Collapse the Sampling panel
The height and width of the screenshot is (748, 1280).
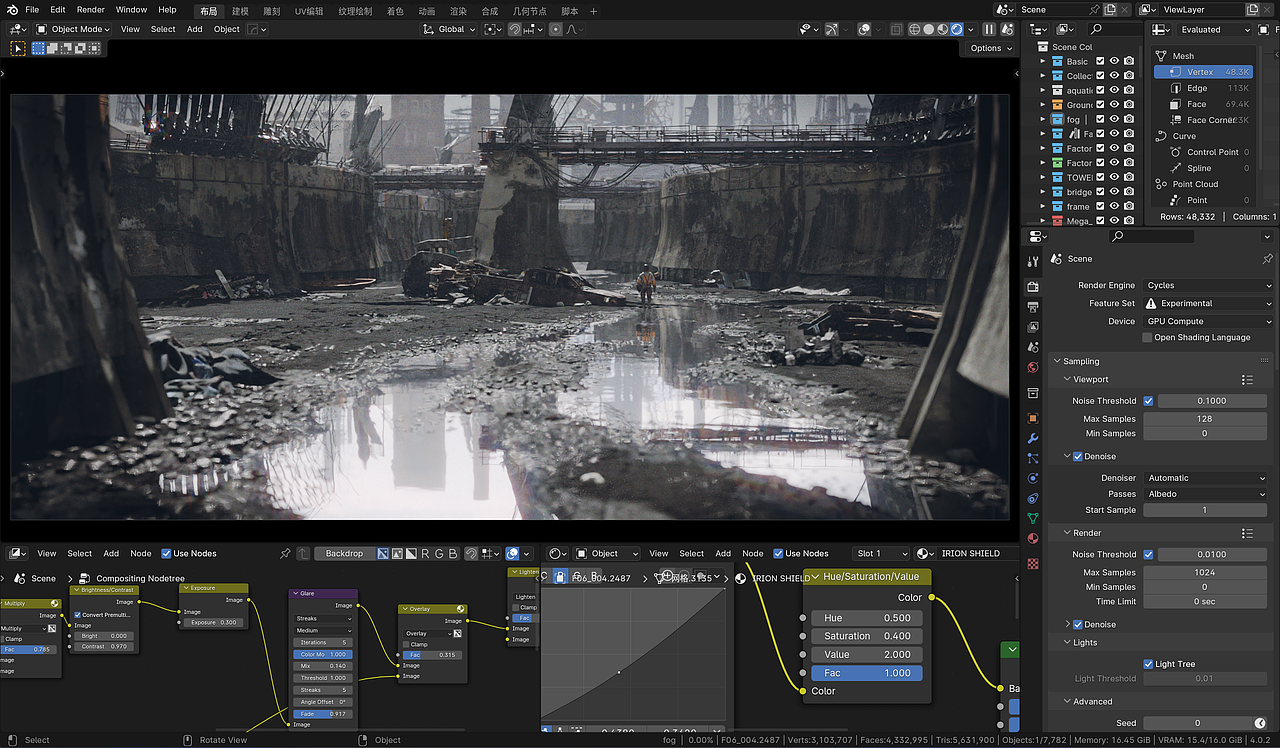point(1081,361)
